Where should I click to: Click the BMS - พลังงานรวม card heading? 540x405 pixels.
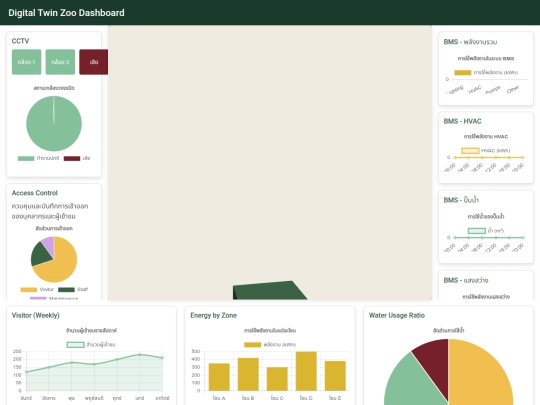click(470, 42)
